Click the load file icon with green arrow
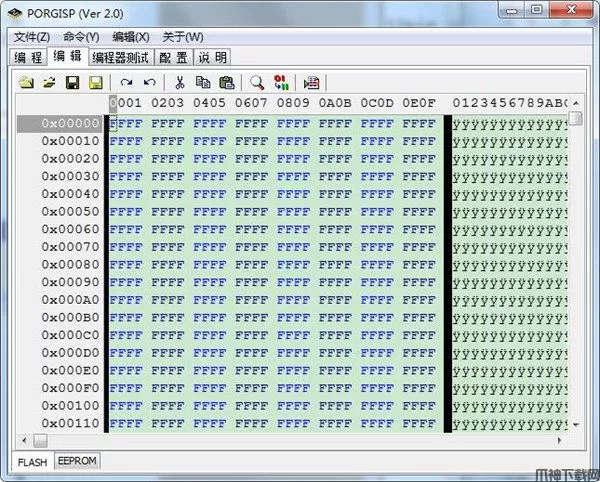 click(x=49, y=82)
